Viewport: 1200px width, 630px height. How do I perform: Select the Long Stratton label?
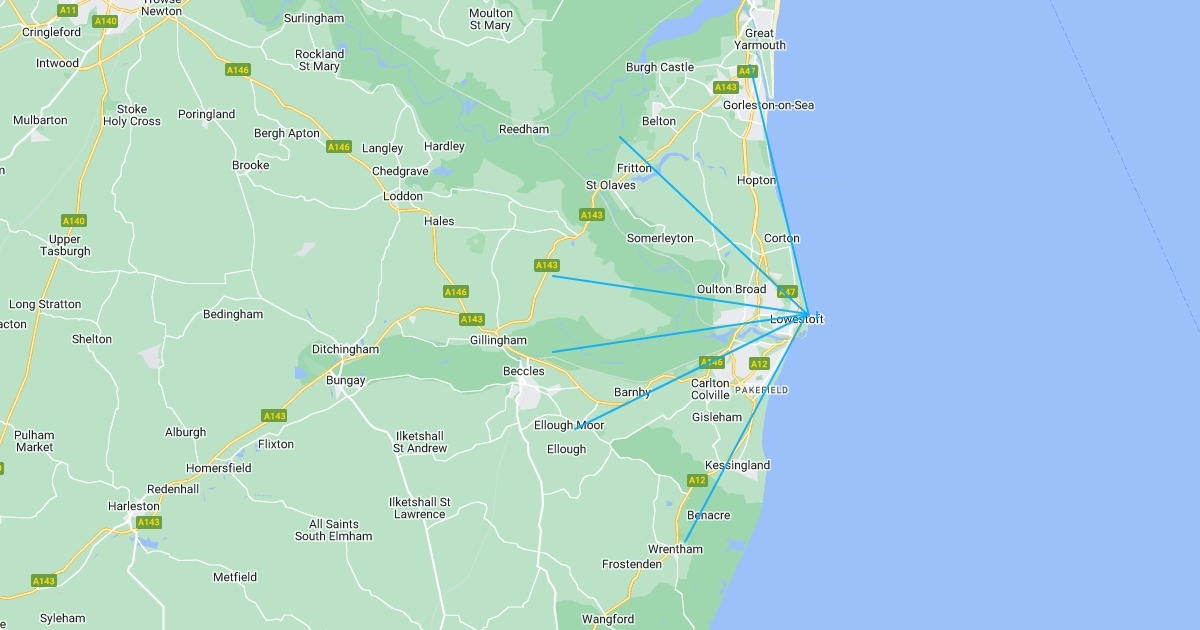coord(45,304)
